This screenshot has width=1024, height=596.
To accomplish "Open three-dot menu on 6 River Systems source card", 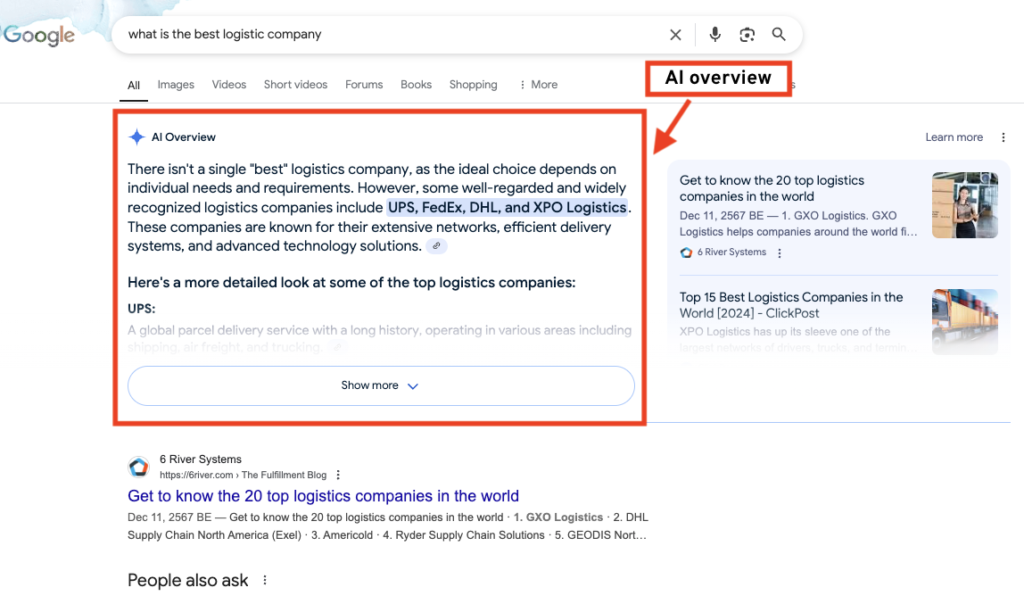I will tap(779, 253).
